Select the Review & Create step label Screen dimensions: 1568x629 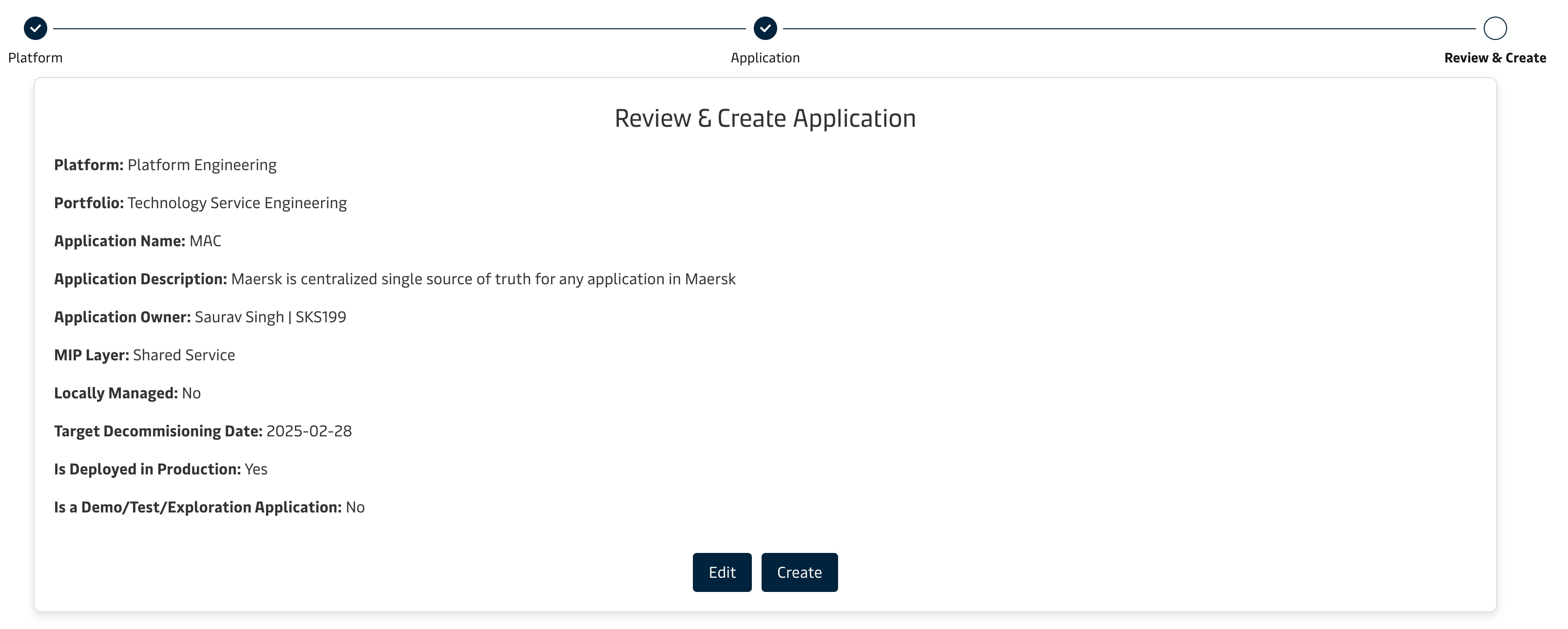pyautogui.click(x=1495, y=58)
